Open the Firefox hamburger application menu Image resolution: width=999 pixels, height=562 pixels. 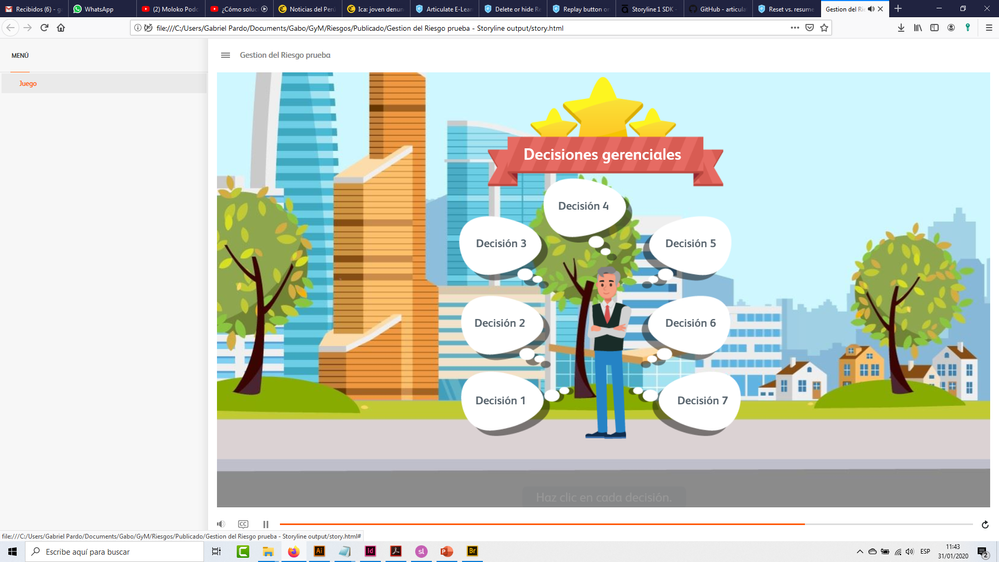[988, 28]
